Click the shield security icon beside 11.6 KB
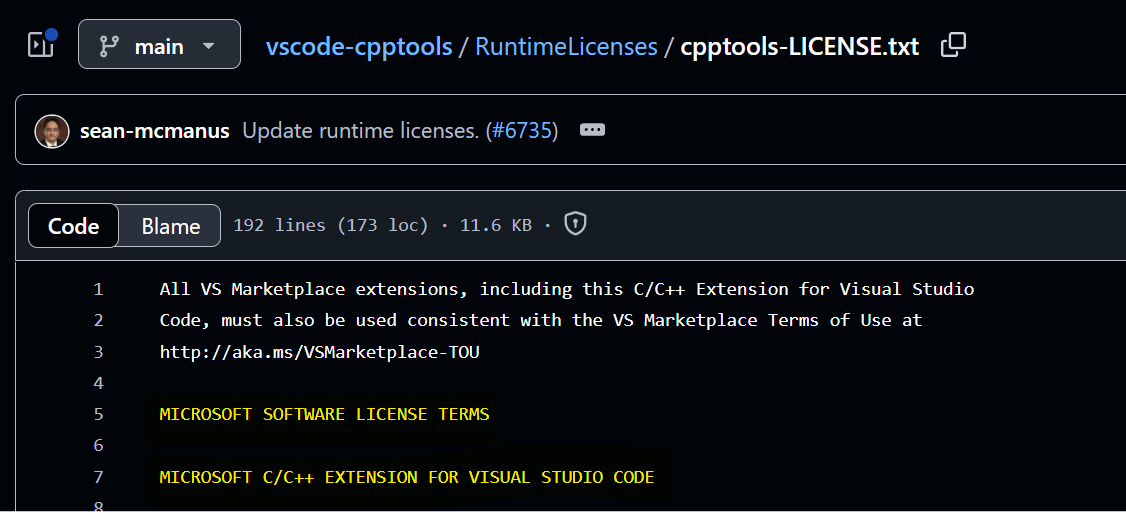The width and height of the screenshot is (1126, 512). point(575,225)
